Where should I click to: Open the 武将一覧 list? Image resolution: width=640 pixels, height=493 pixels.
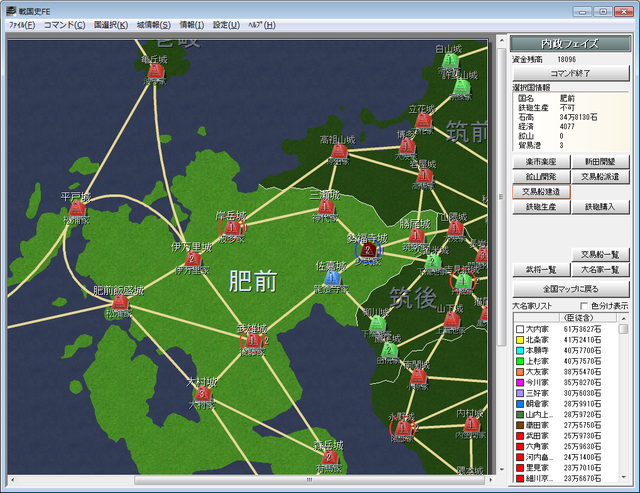click(541, 270)
